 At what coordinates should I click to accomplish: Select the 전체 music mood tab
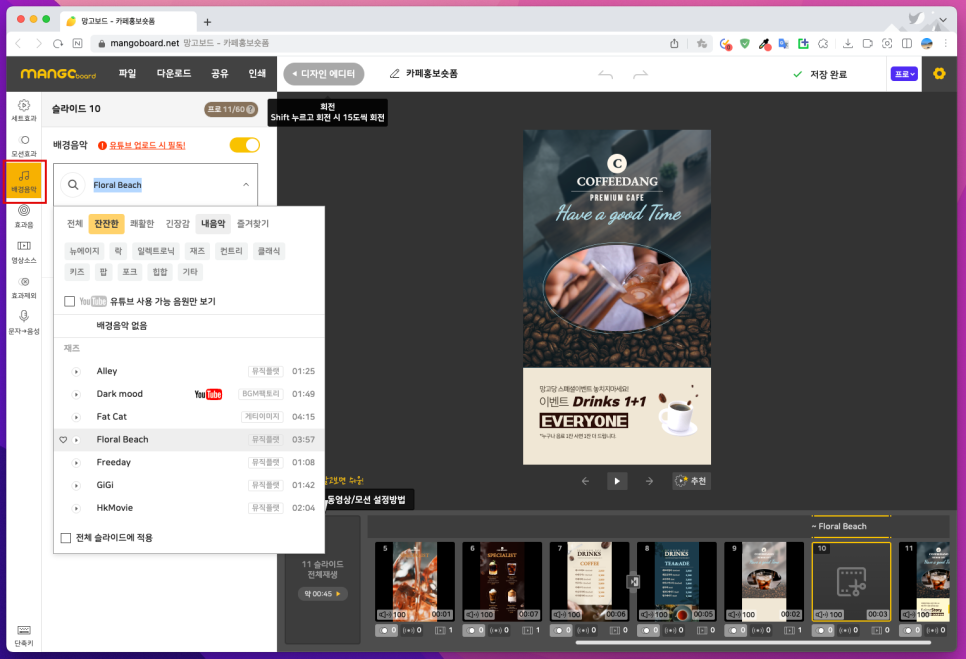(75, 224)
